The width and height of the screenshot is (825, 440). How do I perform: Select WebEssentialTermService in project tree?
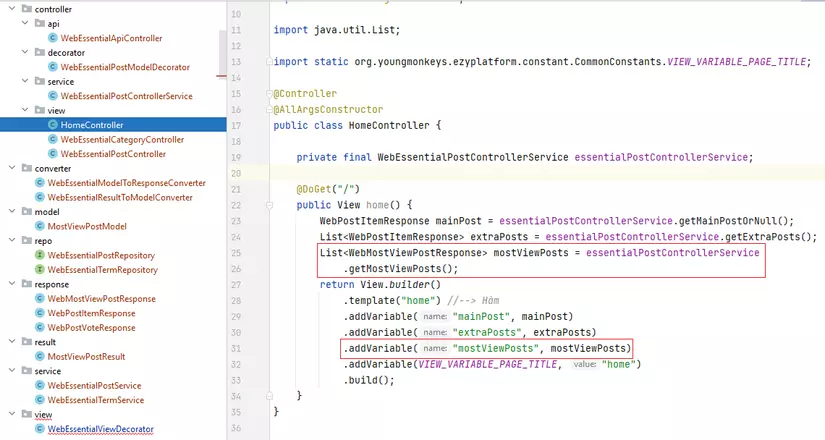(x=95, y=400)
